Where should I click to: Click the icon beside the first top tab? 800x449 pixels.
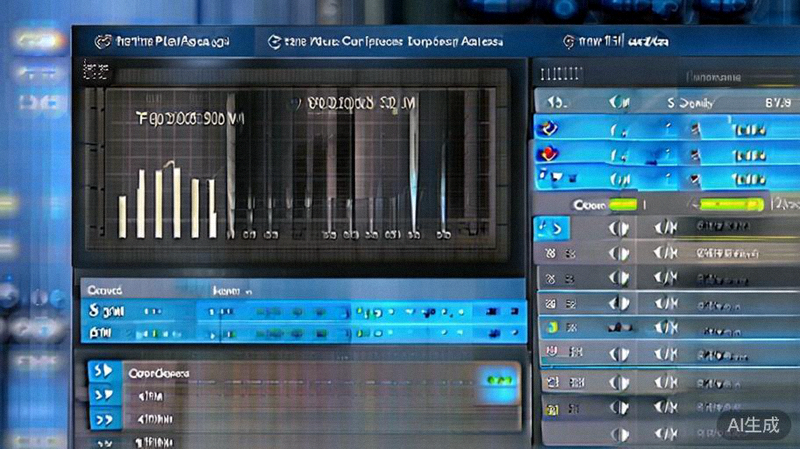click(x=100, y=42)
